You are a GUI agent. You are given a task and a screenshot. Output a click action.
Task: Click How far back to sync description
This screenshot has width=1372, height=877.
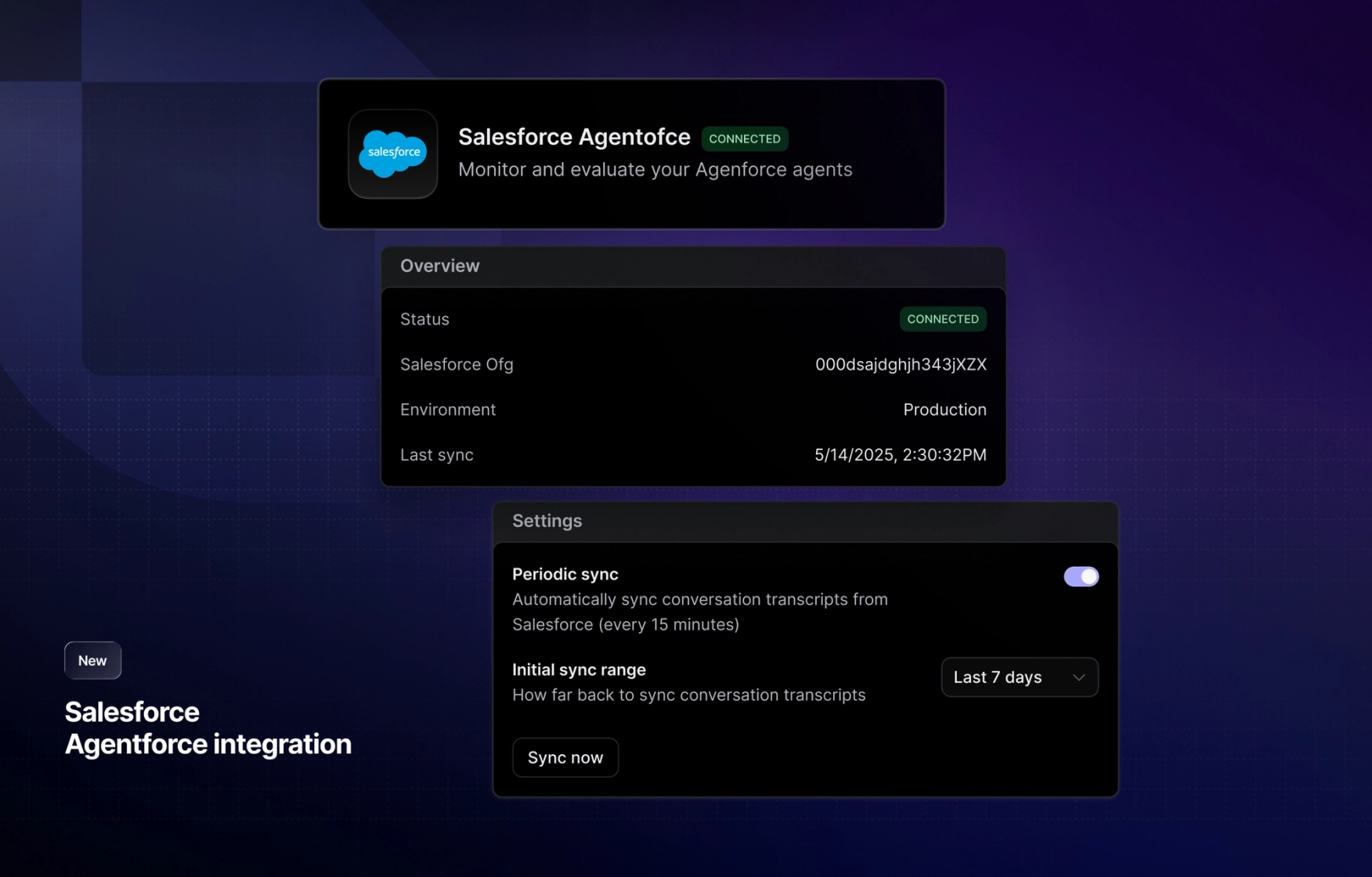688,695
